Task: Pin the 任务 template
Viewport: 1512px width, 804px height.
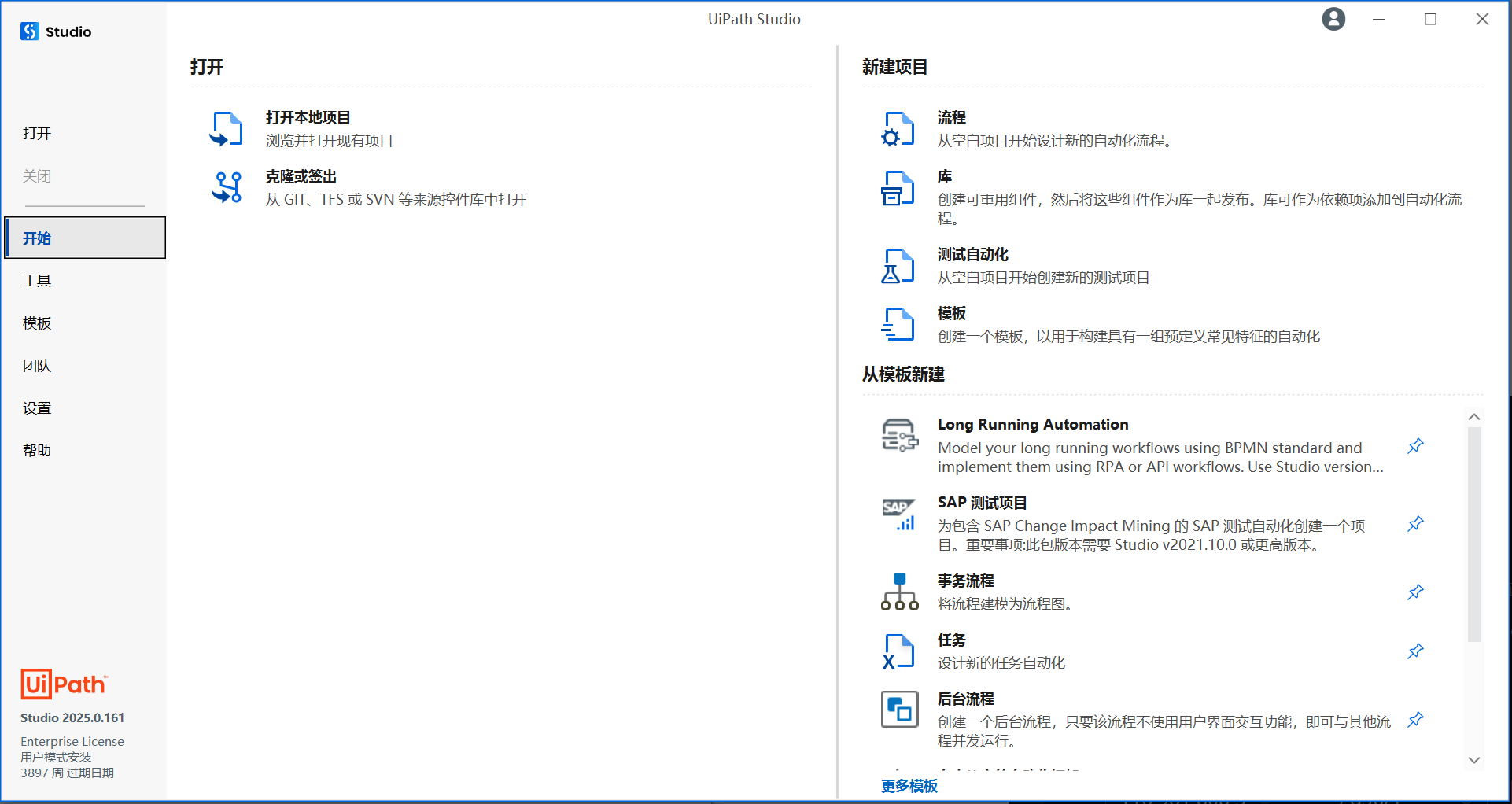Action: (1415, 651)
